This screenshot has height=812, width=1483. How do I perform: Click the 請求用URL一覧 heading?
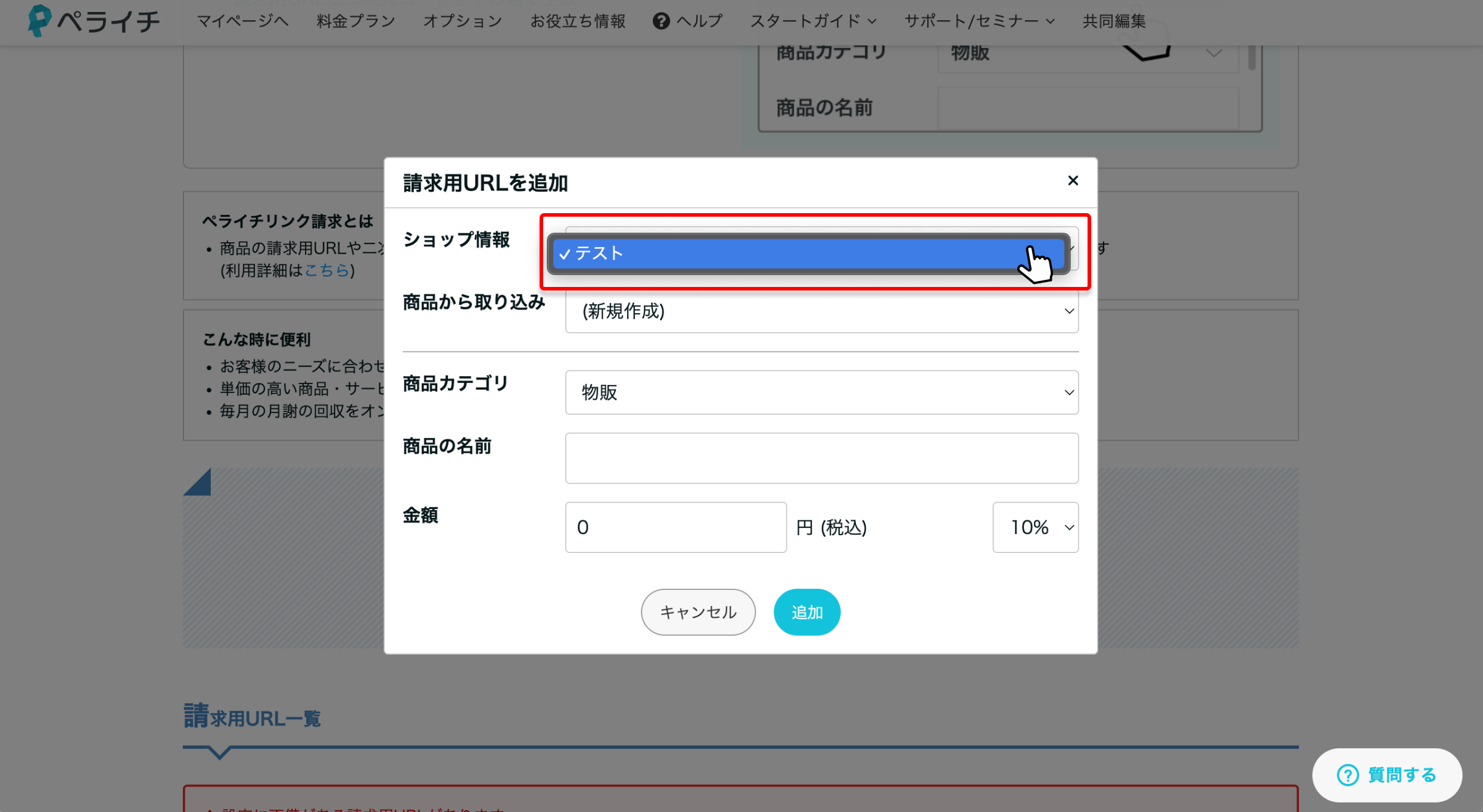[252, 717]
